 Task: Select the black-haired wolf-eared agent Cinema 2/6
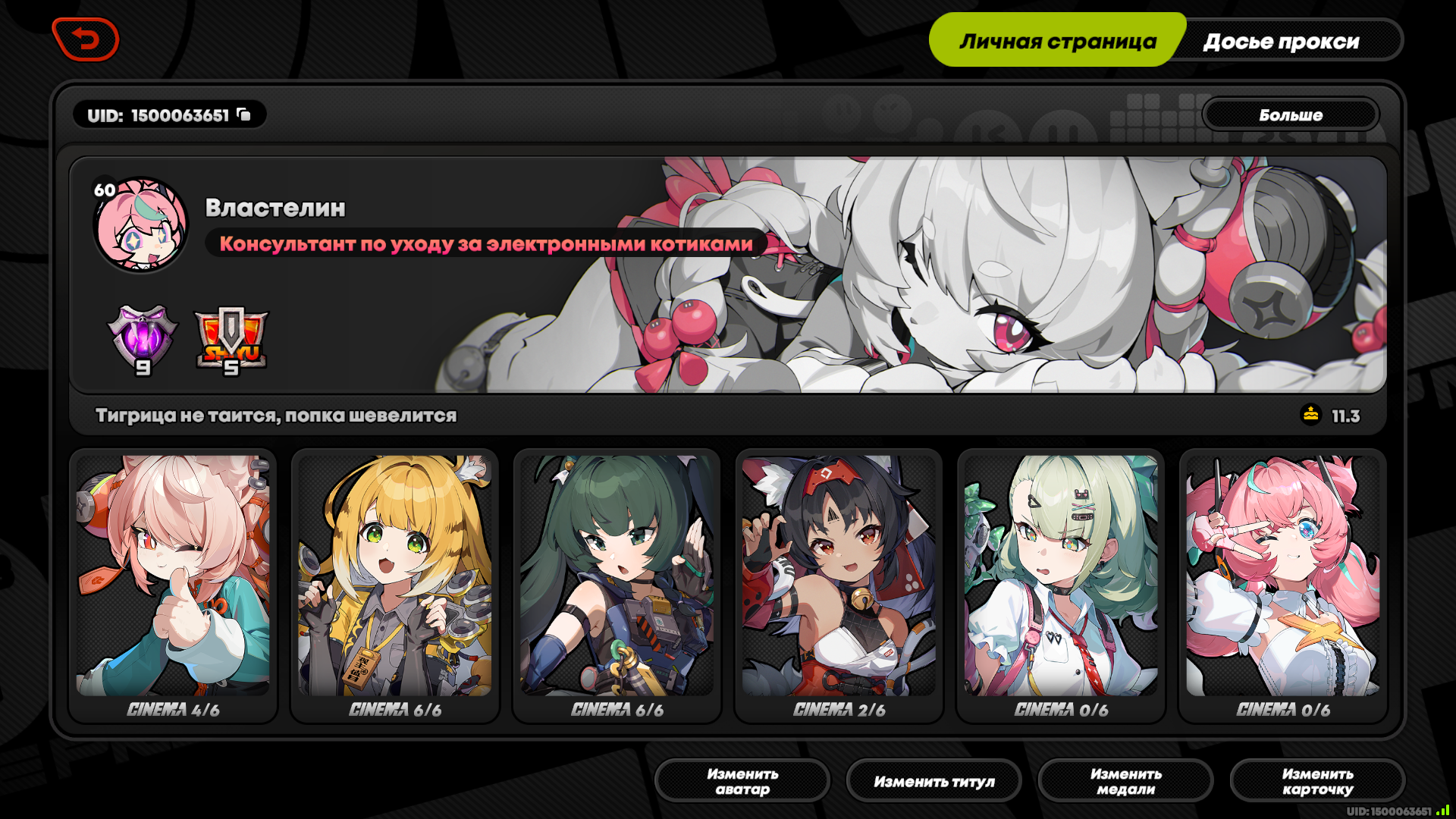point(839,586)
